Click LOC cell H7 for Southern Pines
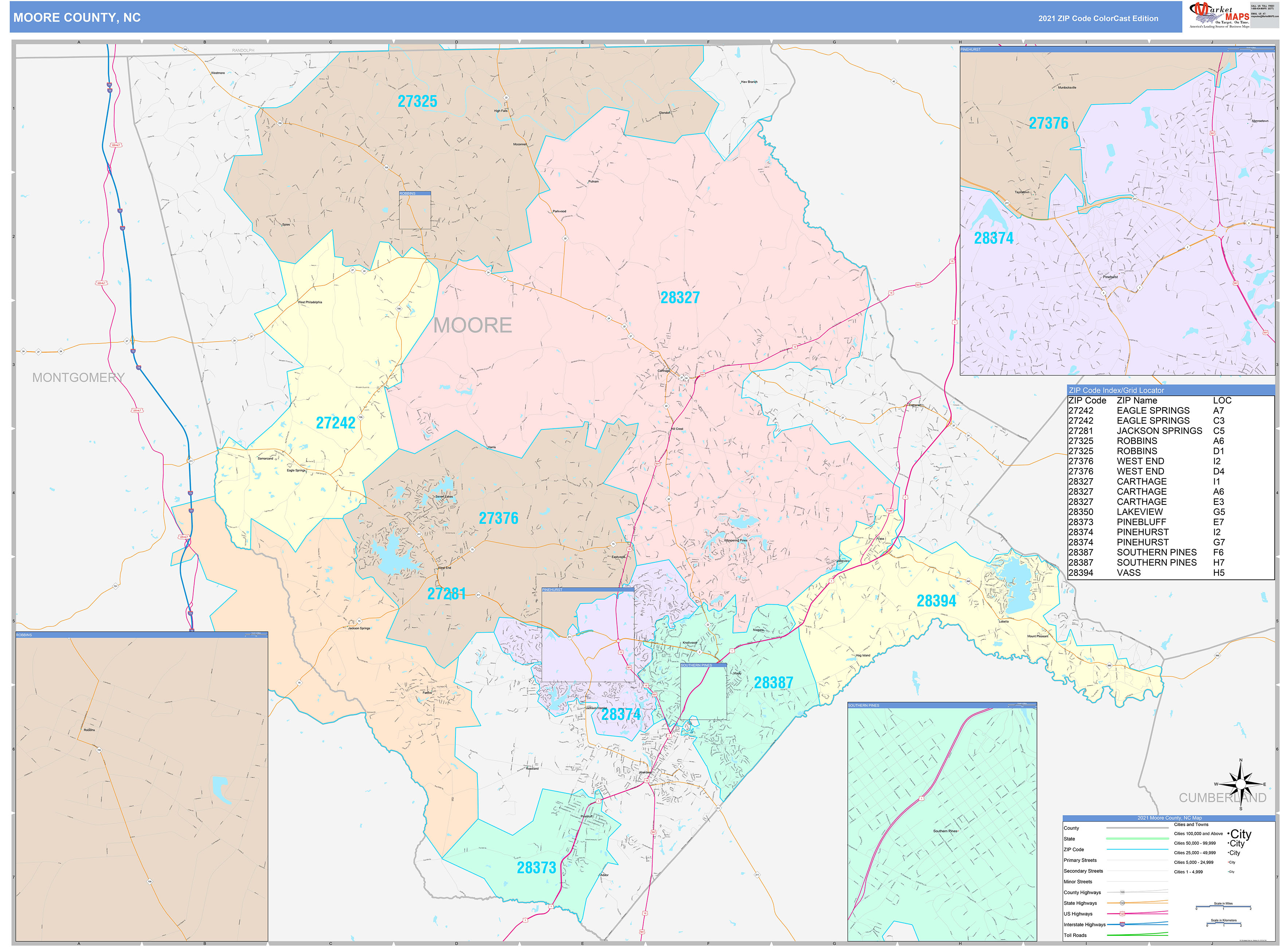This screenshot has height=947, width=1288. [x=1219, y=562]
